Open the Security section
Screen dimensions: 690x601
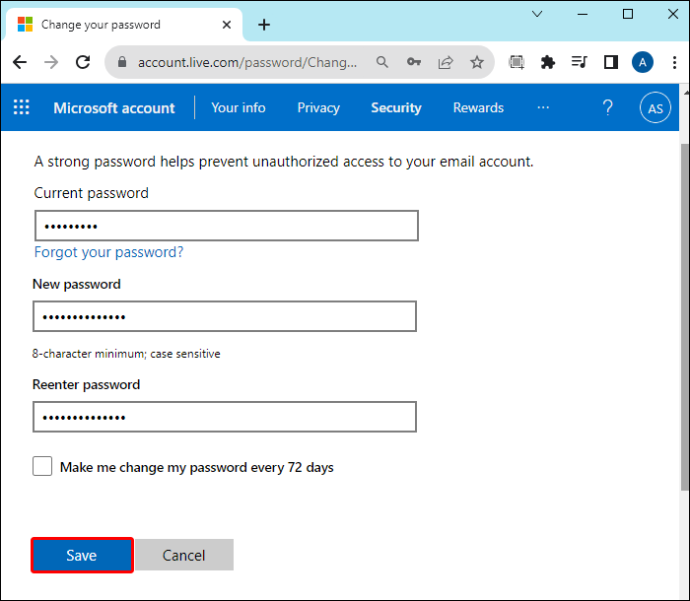pyautogui.click(x=396, y=108)
